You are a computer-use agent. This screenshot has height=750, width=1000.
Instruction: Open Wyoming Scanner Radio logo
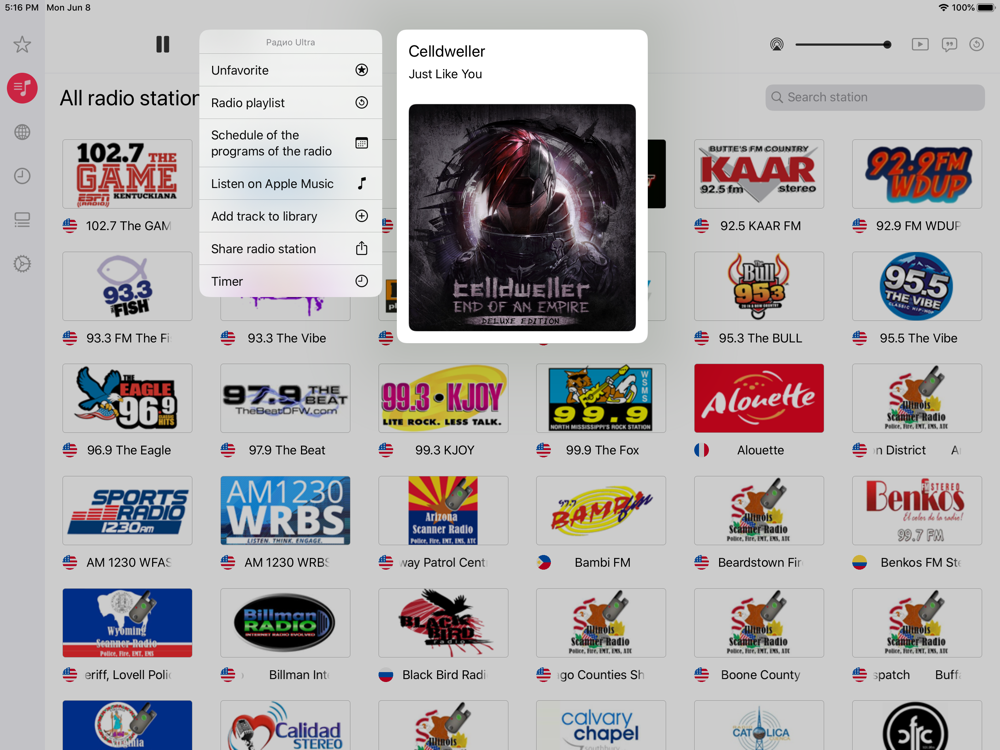[x=128, y=623]
